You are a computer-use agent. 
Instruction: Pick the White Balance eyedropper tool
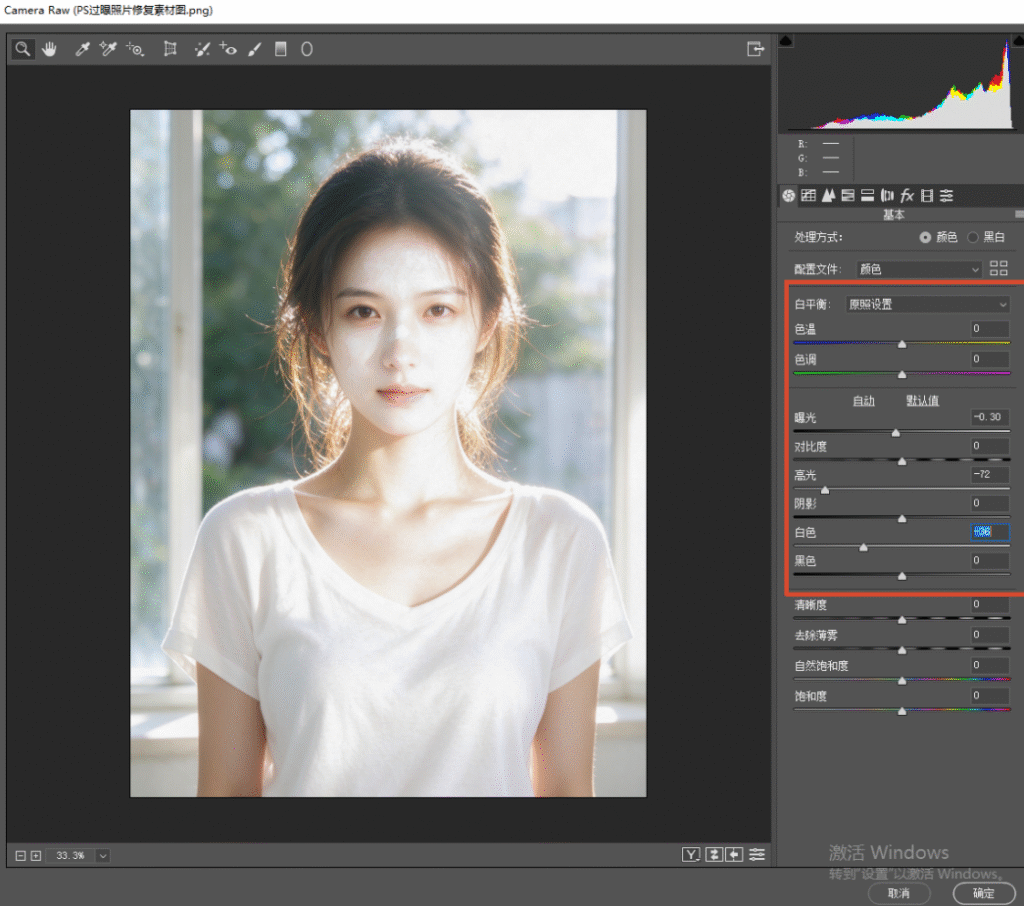click(x=82, y=49)
